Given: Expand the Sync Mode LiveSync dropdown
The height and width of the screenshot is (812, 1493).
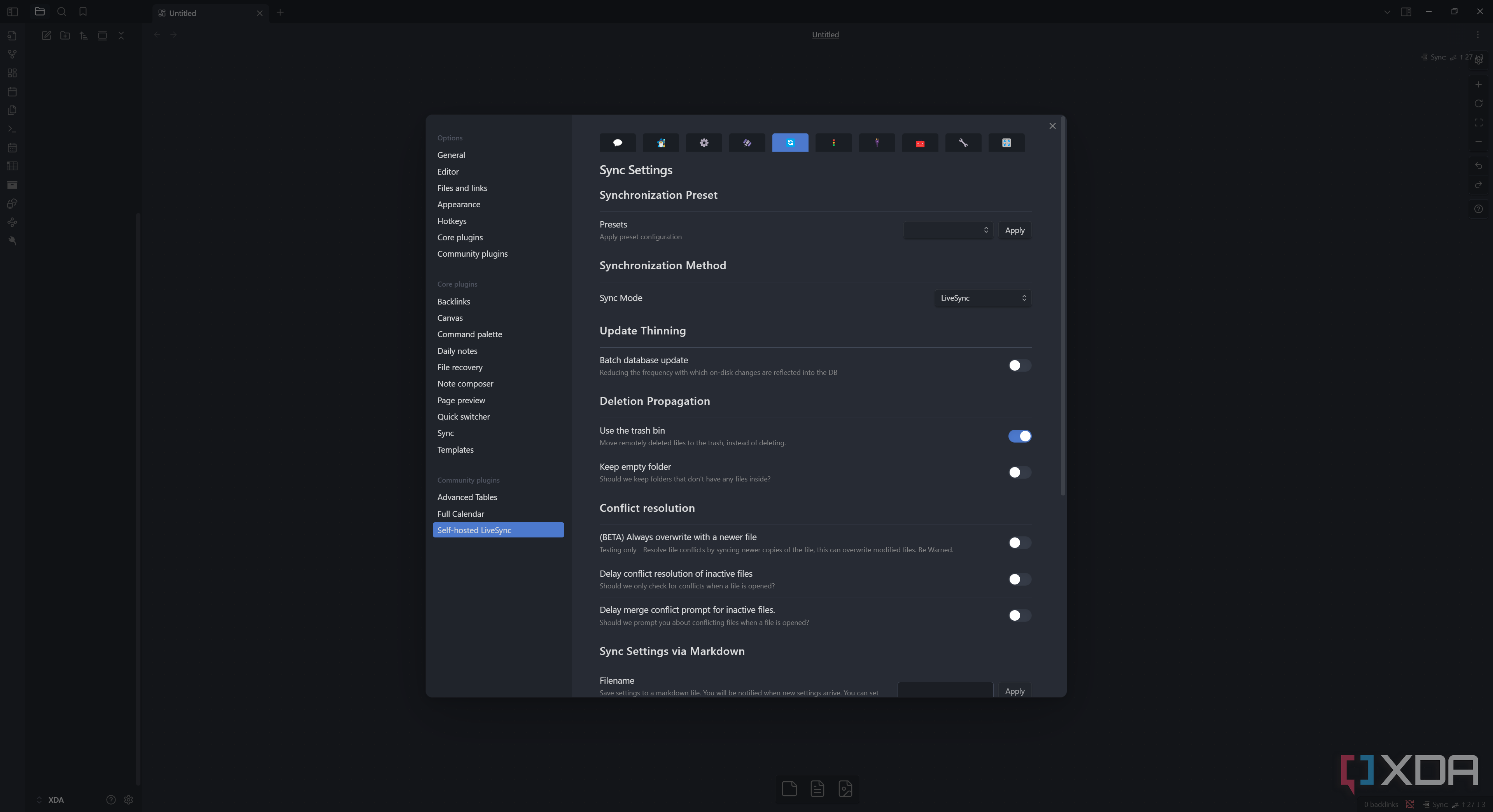Looking at the screenshot, I should pos(982,298).
